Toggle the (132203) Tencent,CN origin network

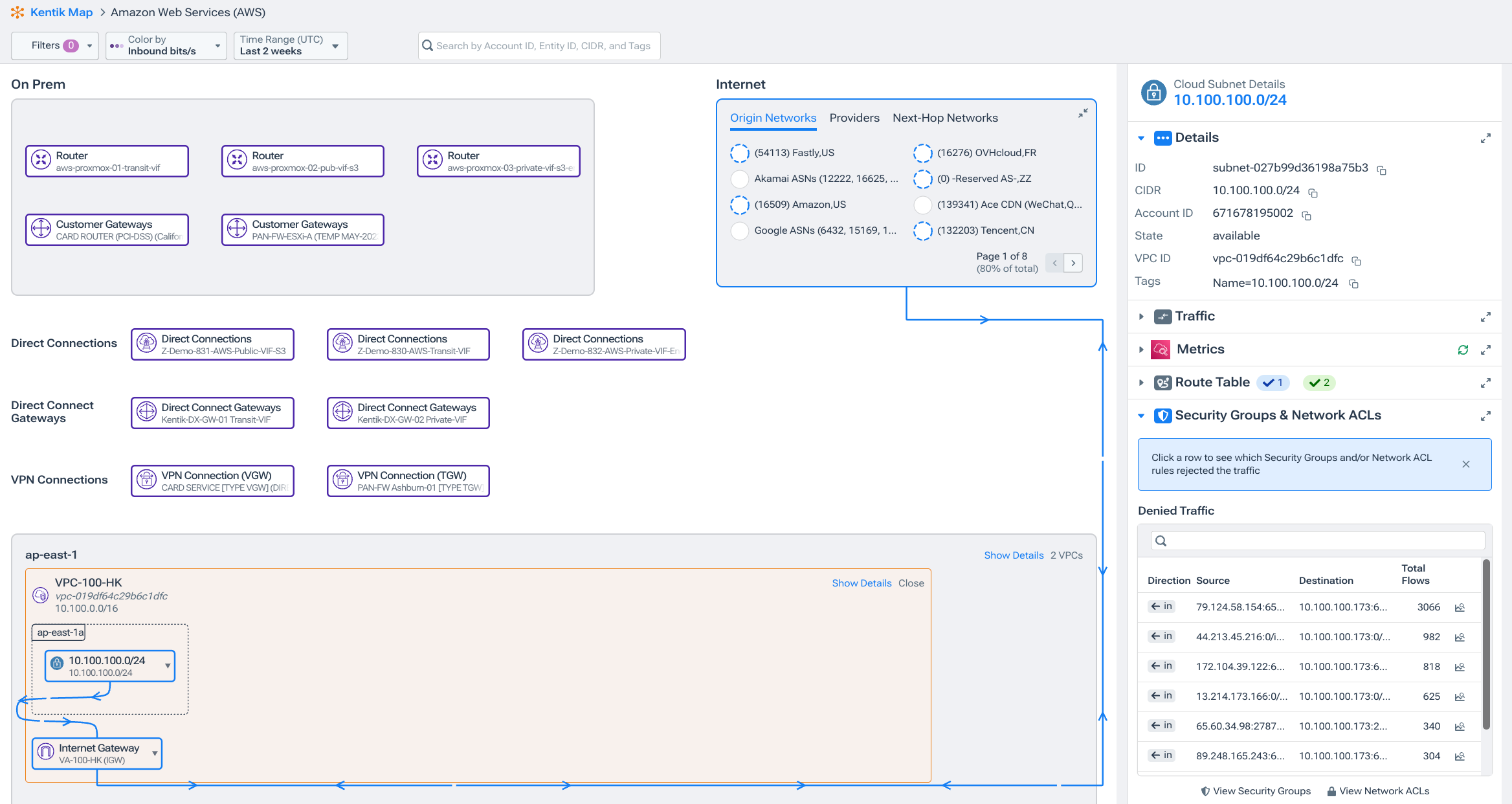(923, 230)
